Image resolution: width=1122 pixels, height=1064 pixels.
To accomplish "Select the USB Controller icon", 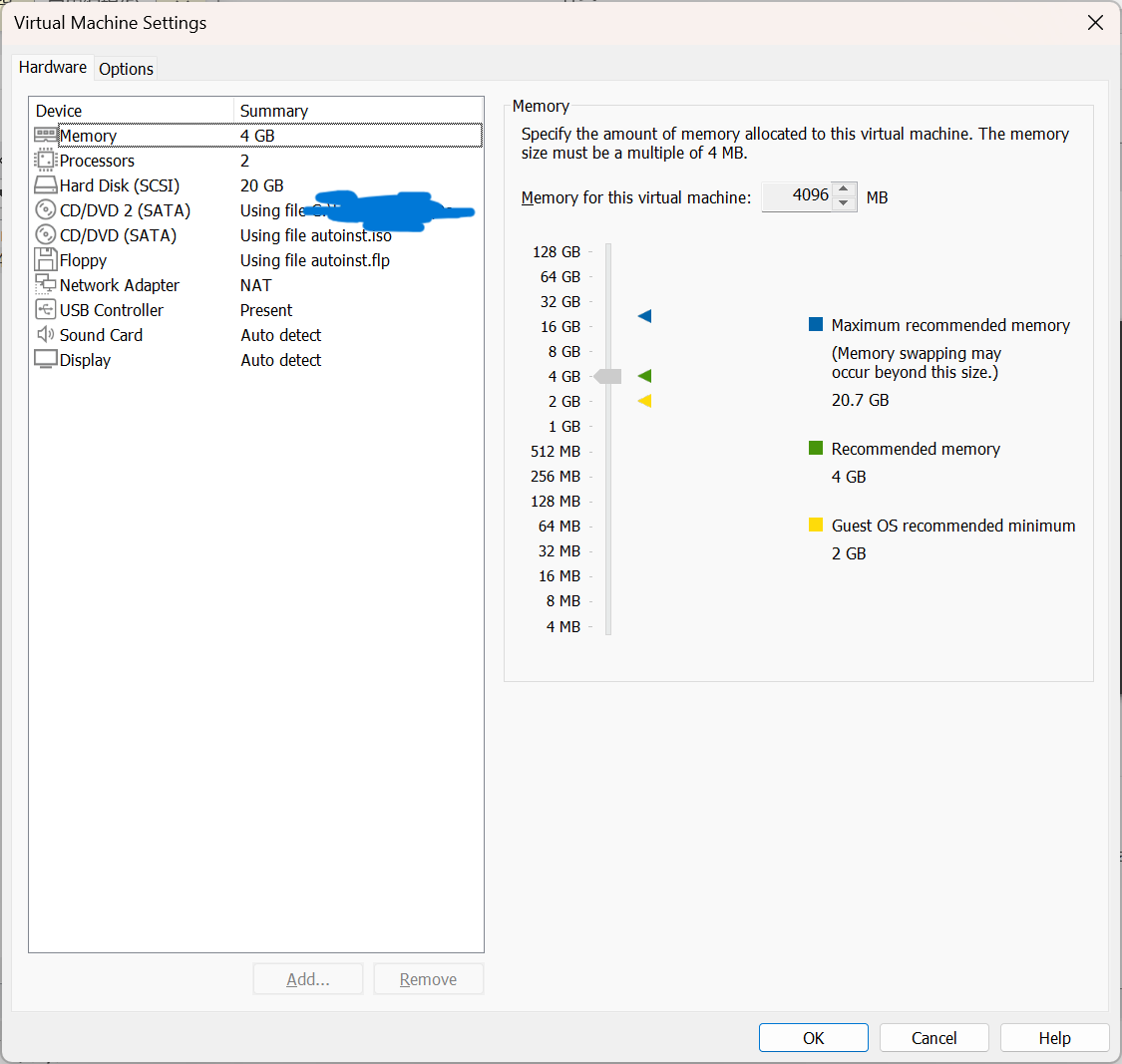I will pyautogui.click(x=45, y=309).
